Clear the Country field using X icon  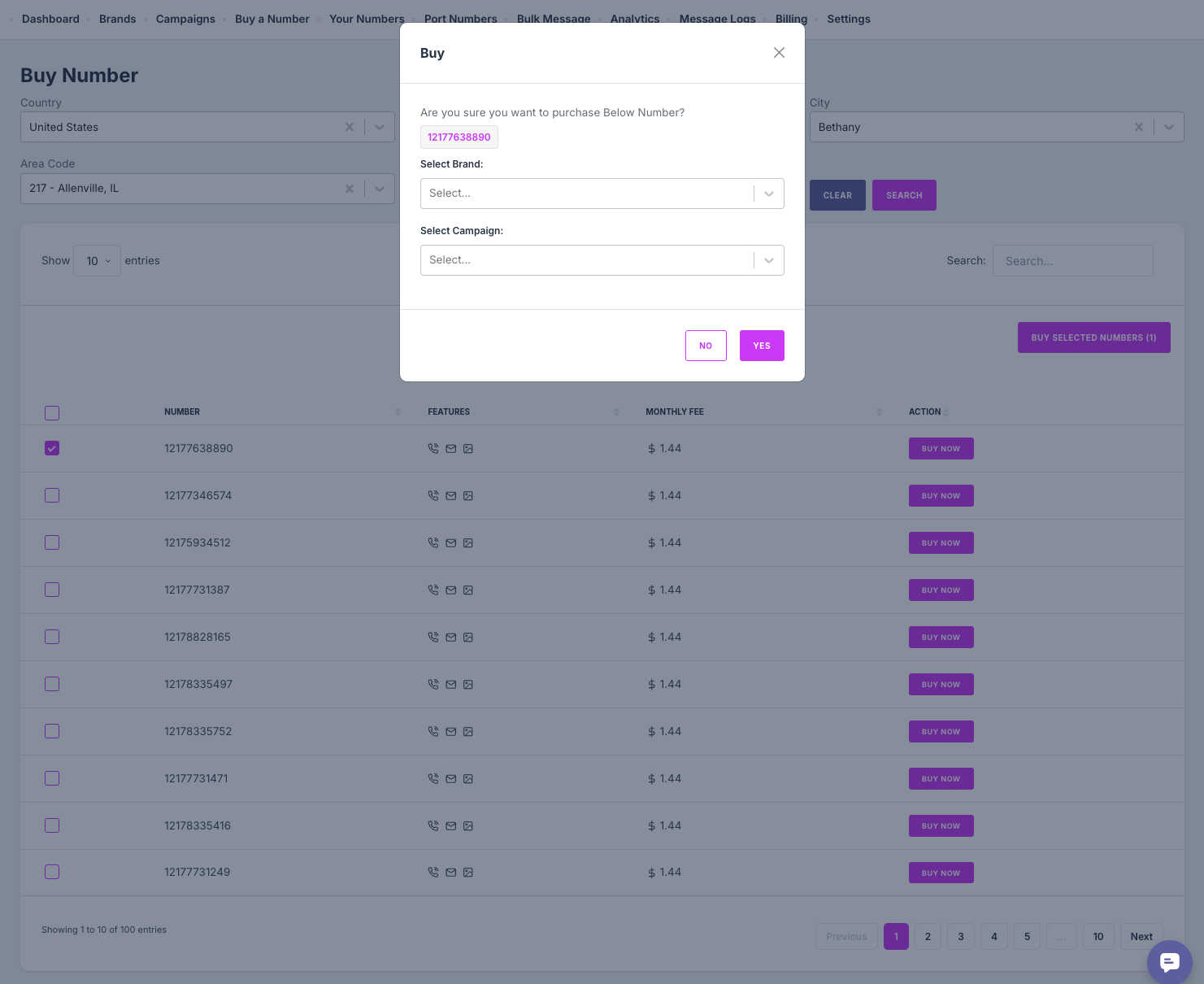click(350, 127)
